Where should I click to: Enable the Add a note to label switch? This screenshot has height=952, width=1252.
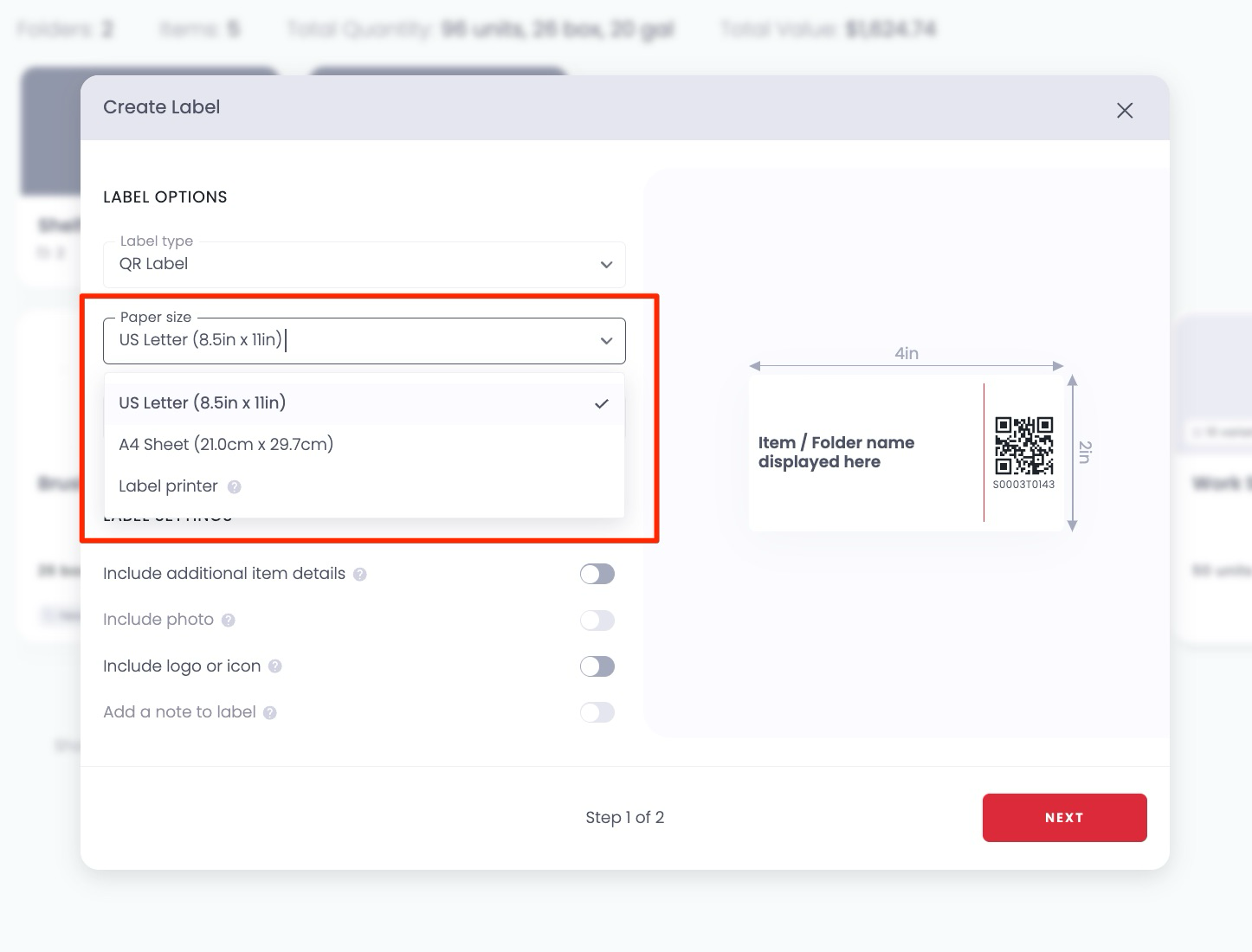597,712
